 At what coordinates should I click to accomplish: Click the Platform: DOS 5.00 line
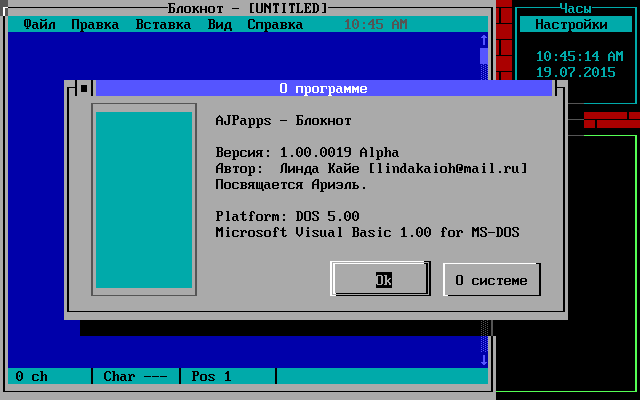[287, 216]
